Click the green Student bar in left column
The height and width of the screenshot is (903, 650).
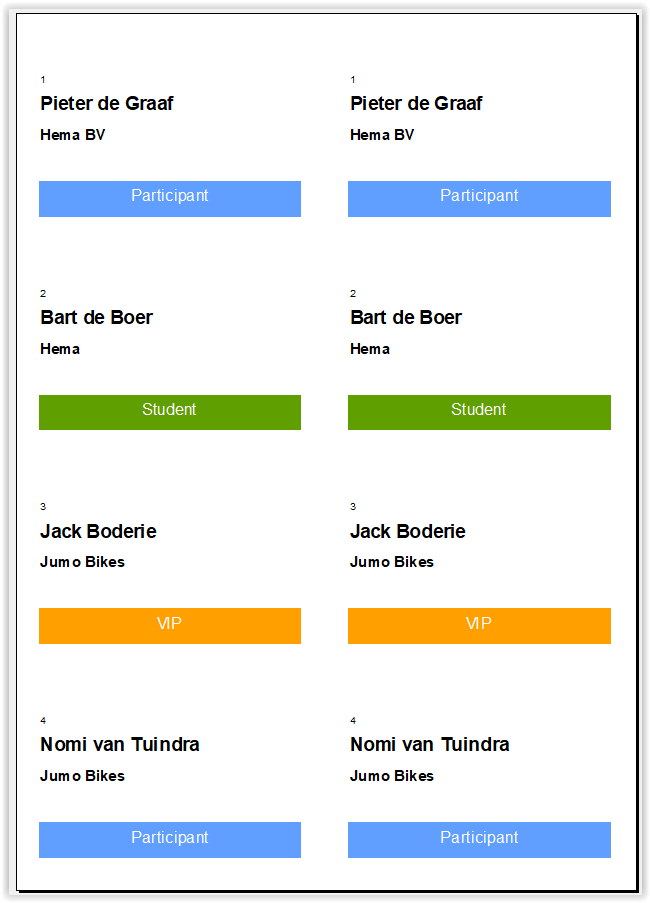[170, 412]
